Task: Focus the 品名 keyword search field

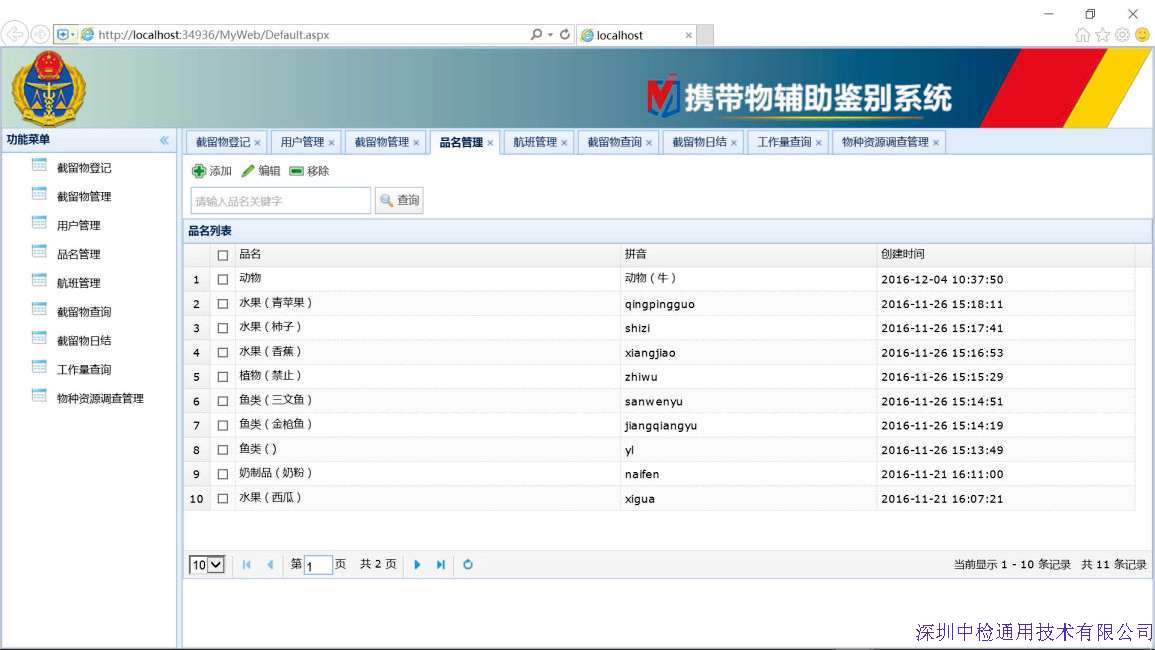Action: 281,200
